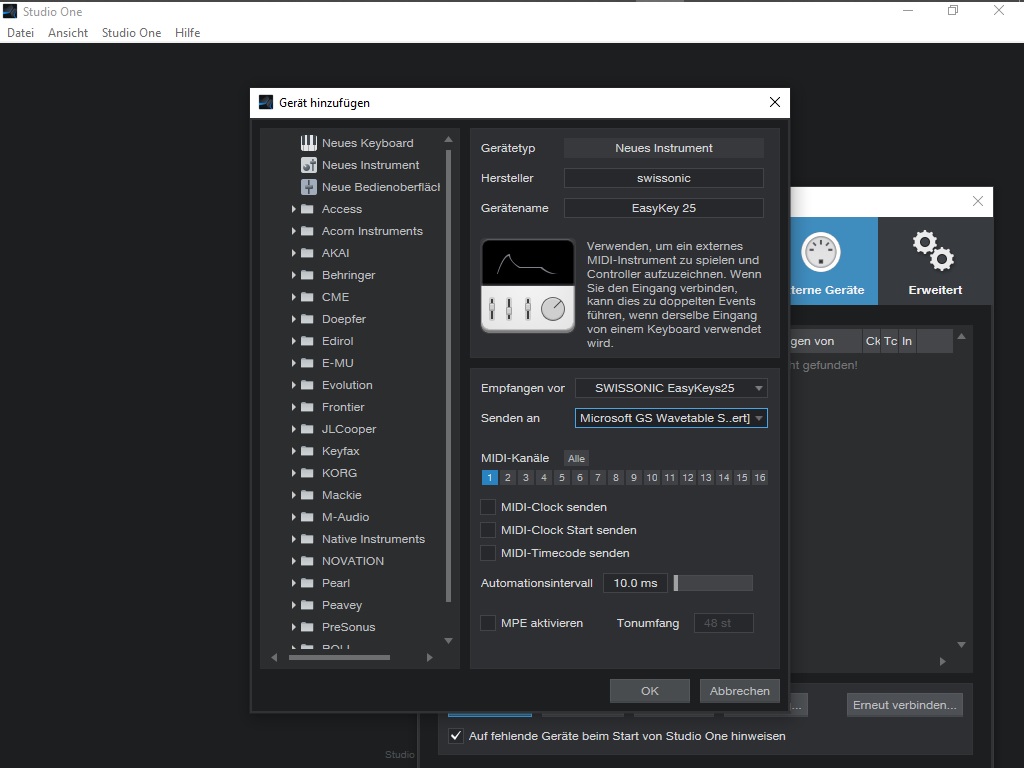Select all MIDI channels with Alle
Screen dimensions: 1024x768
pos(576,458)
